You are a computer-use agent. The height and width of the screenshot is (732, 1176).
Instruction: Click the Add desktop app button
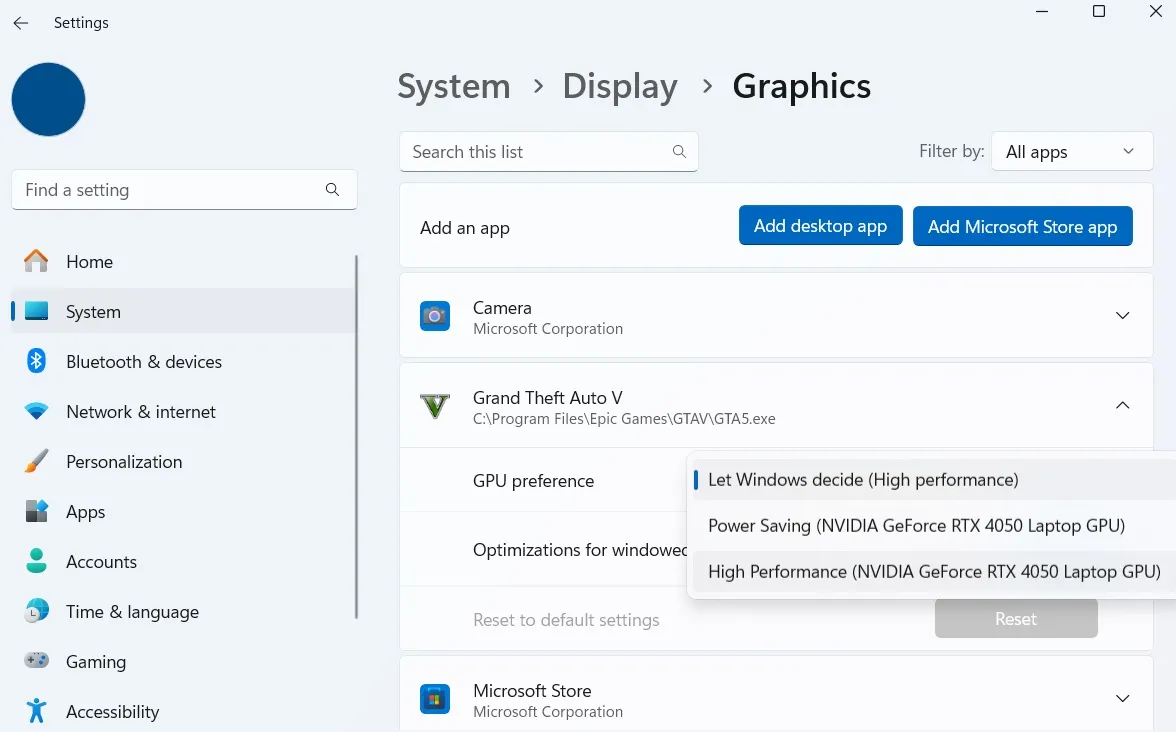pyautogui.click(x=820, y=225)
